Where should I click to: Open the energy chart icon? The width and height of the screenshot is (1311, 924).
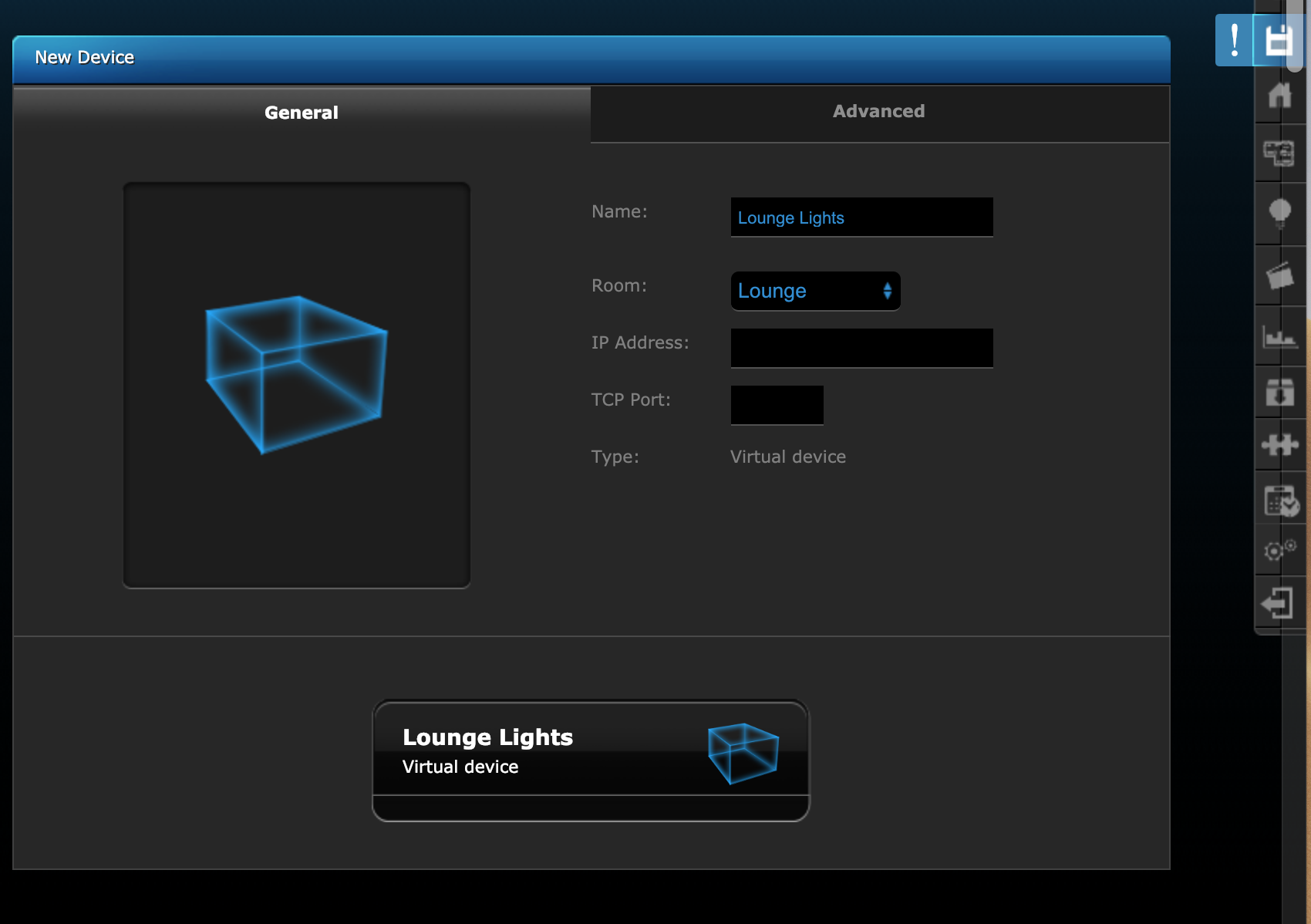pos(1279,336)
